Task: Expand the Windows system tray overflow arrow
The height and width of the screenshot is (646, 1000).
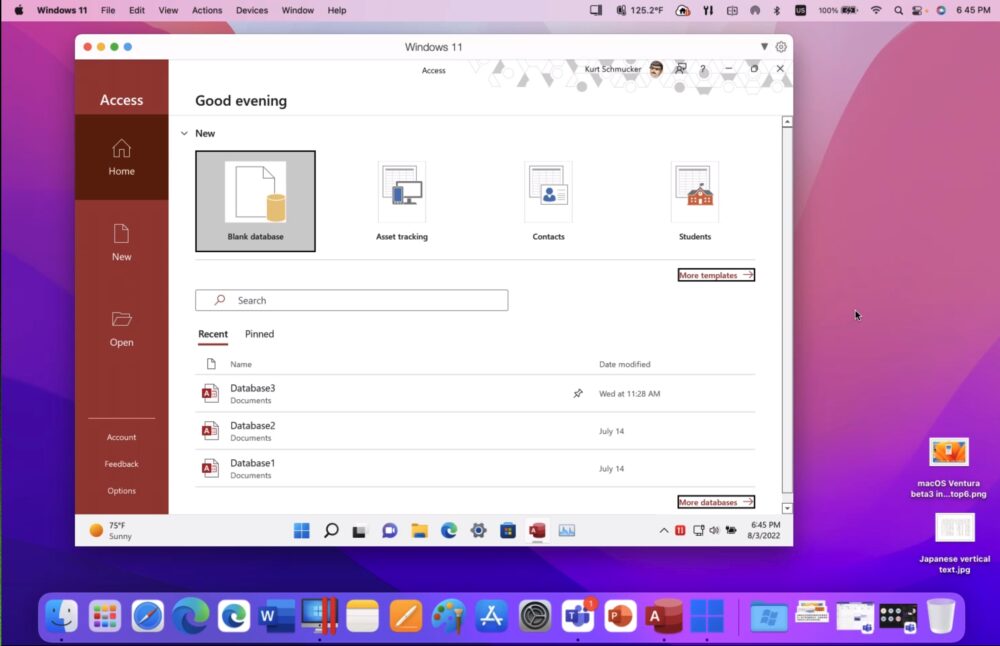Action: pos(663,531)
